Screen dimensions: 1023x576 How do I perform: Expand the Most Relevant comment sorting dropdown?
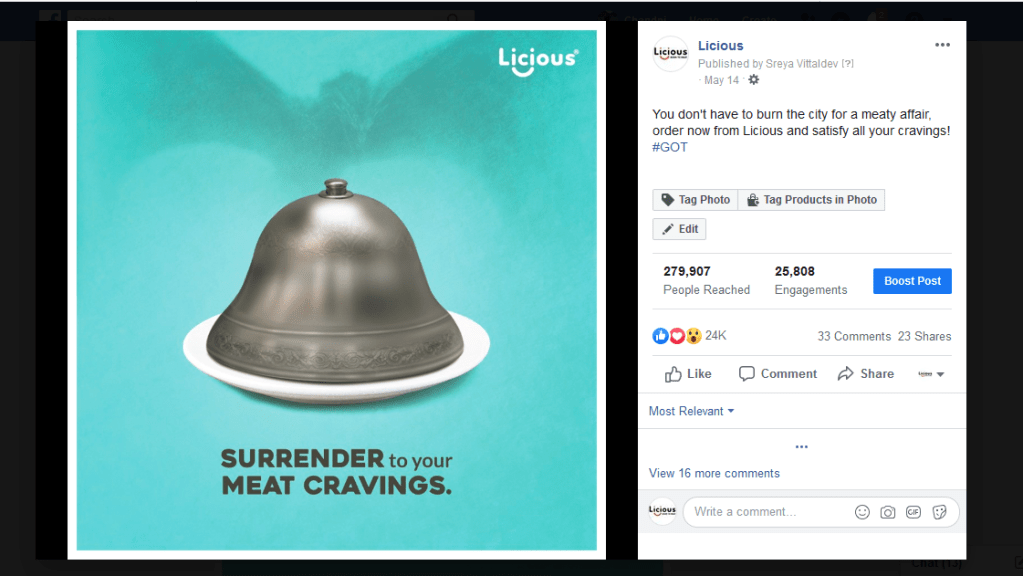point(692,411)
